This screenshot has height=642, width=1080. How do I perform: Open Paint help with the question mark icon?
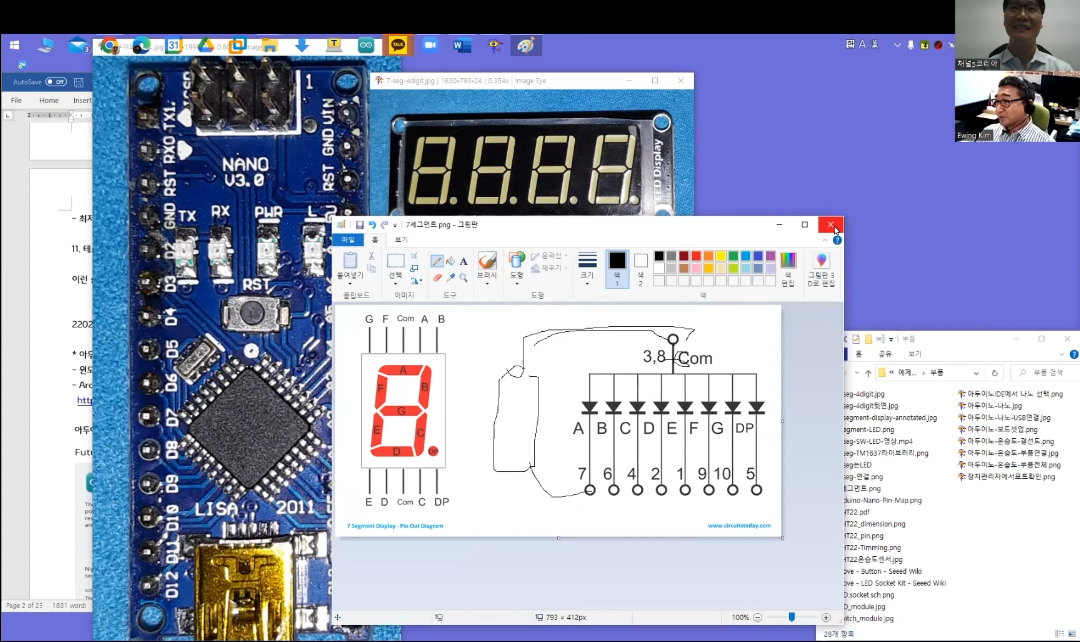(x=837, y=240)
